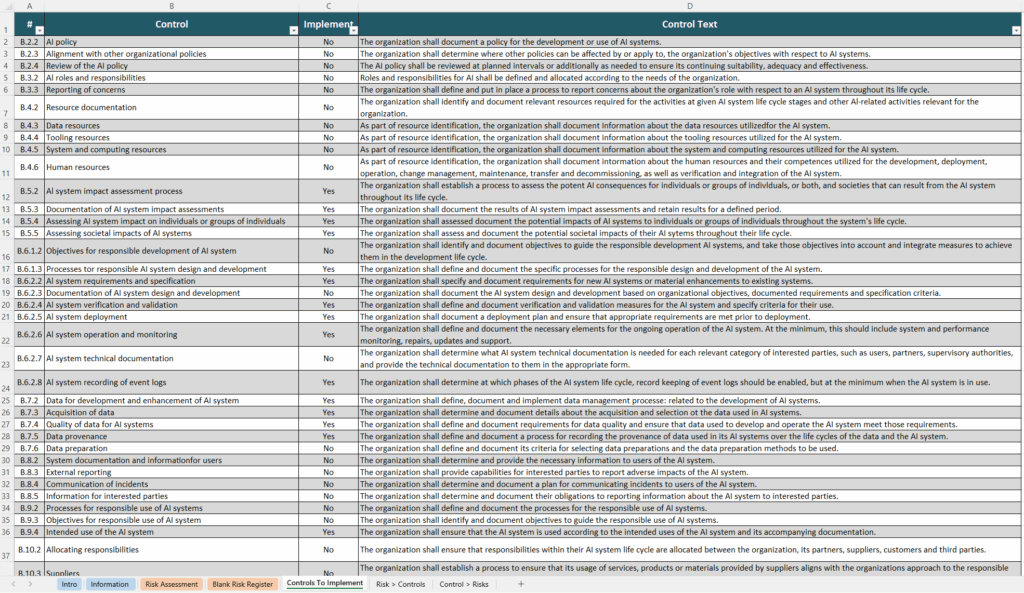Switch to the Risk > Controls sheet
This screenshot has height=593, width=1024.
tap(400, 585)
